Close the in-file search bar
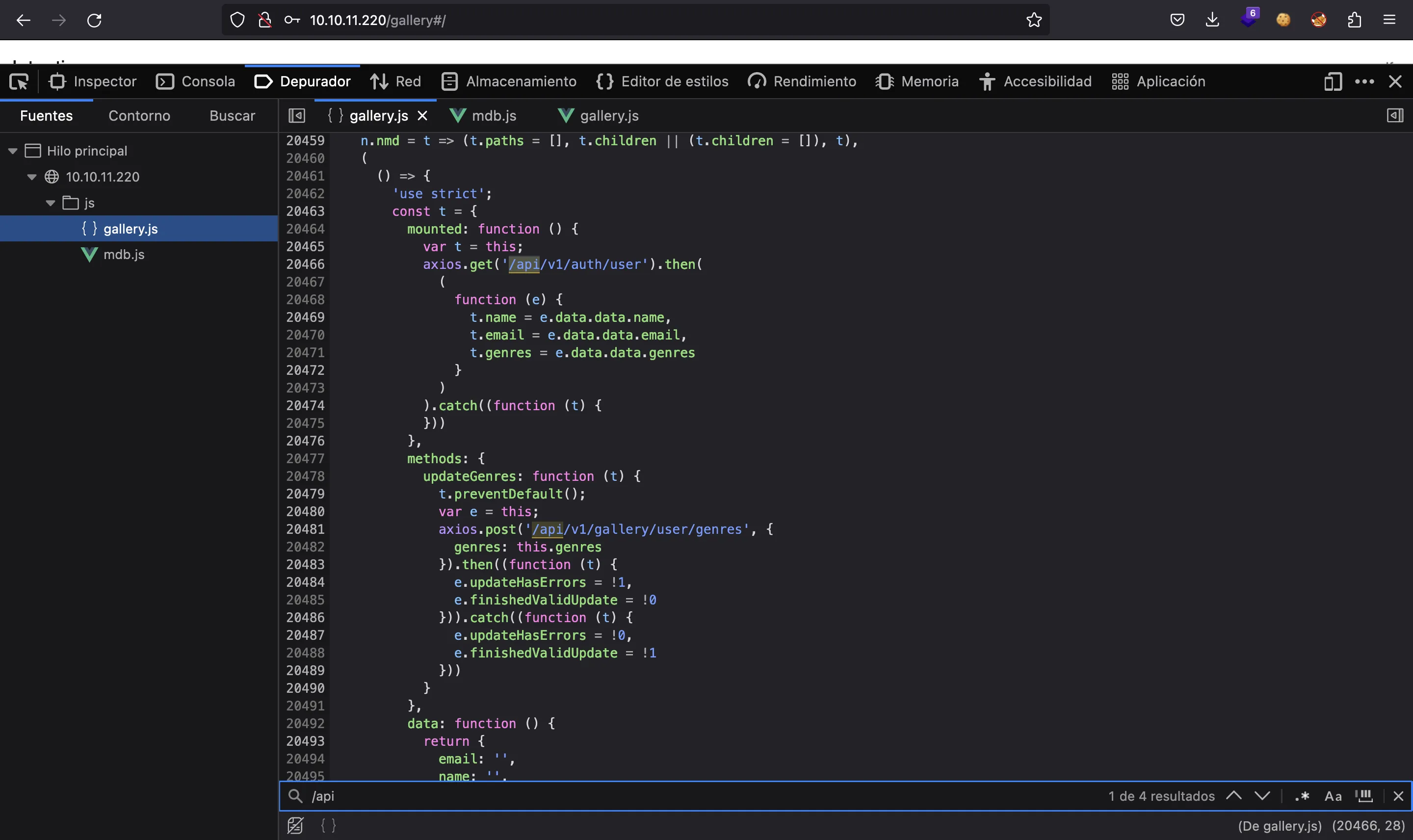This screenshot has height=840, width=1413. point(1398,796)
